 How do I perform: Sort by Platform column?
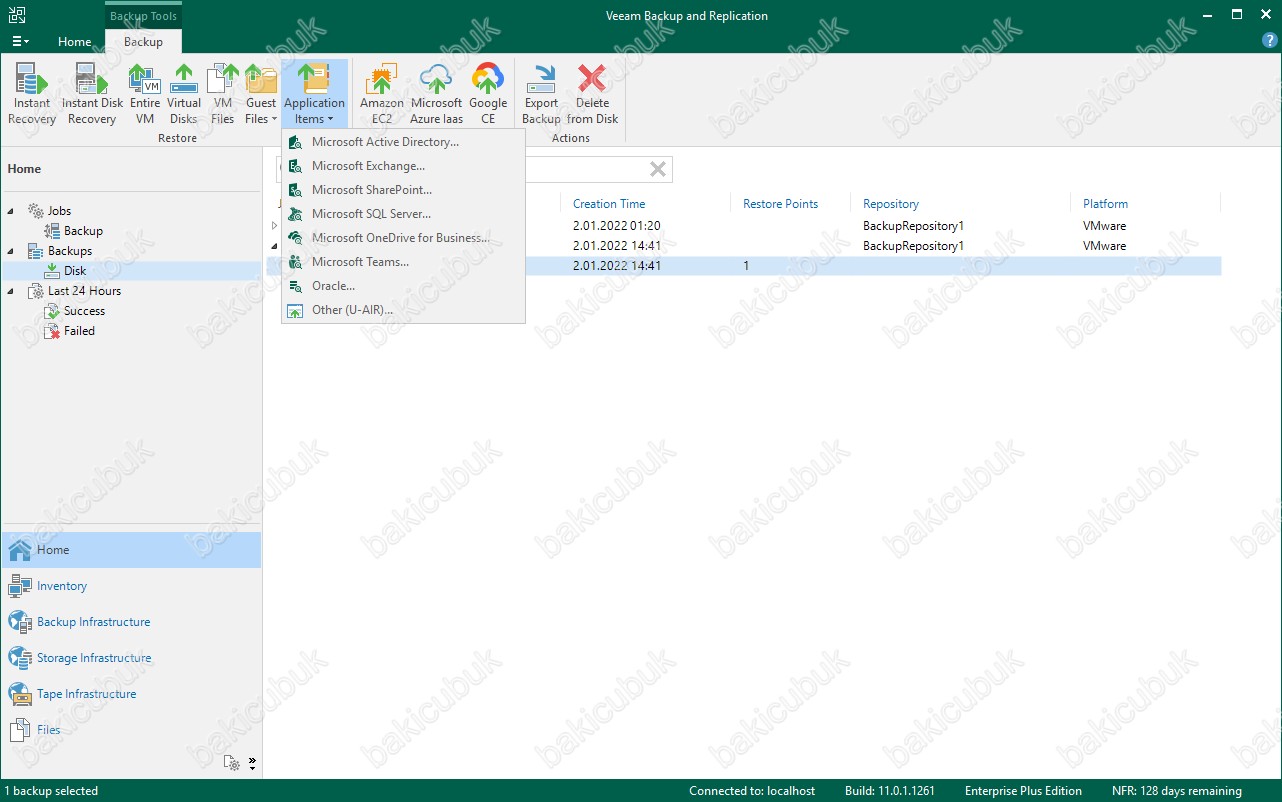(1105, 204)
